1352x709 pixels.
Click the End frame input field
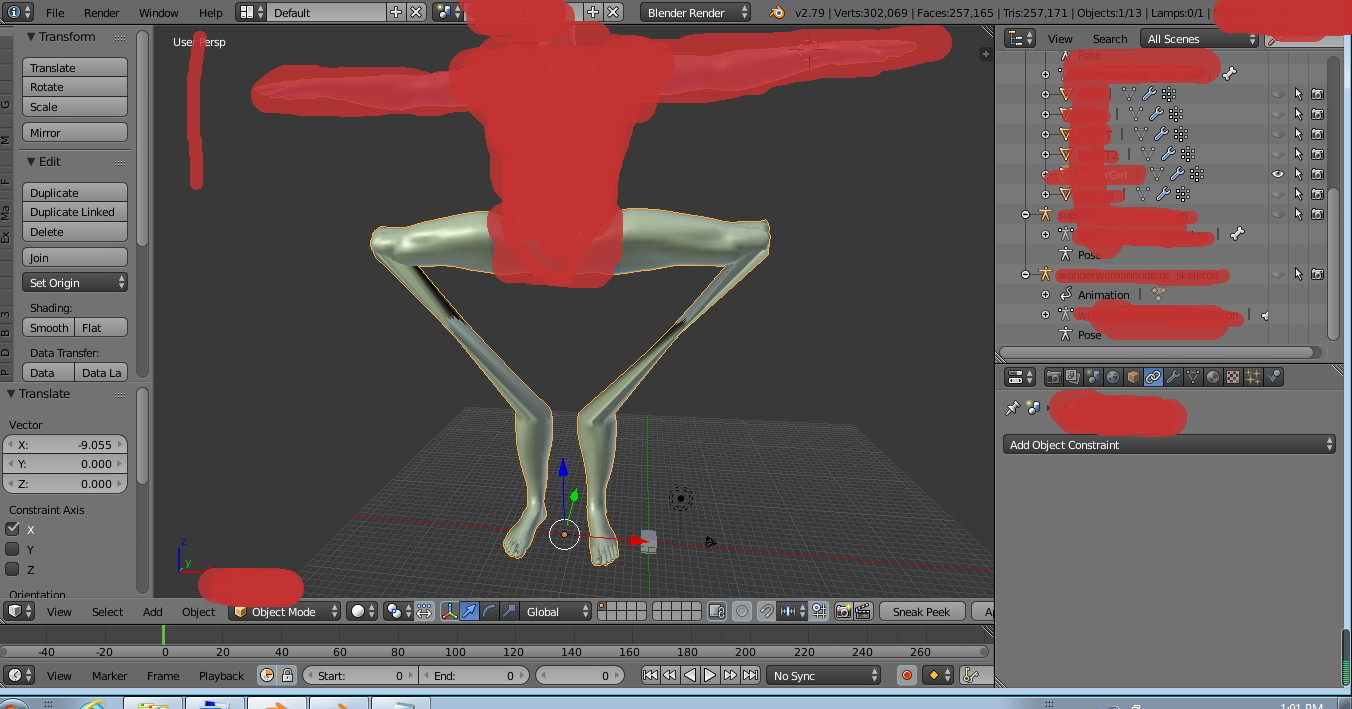tap(474, 676)
